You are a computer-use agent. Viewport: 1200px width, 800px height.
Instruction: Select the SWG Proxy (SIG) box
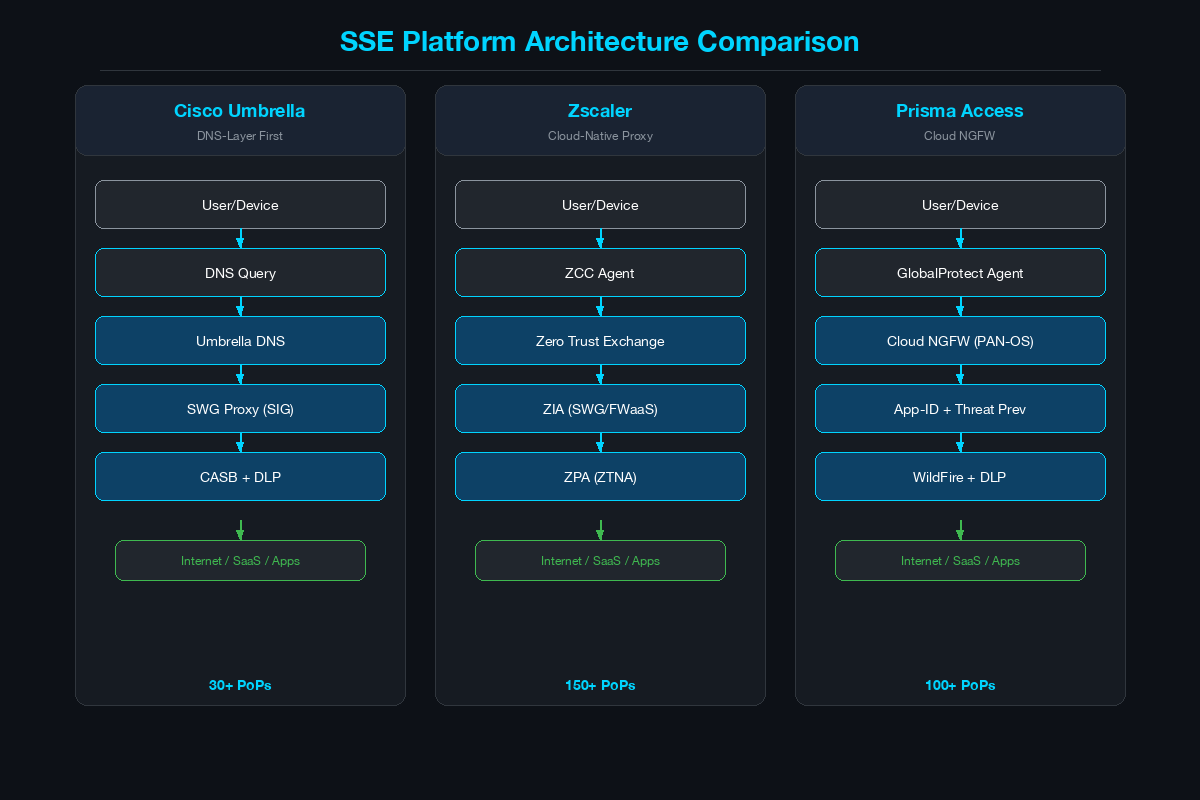[x=240, y=409]
